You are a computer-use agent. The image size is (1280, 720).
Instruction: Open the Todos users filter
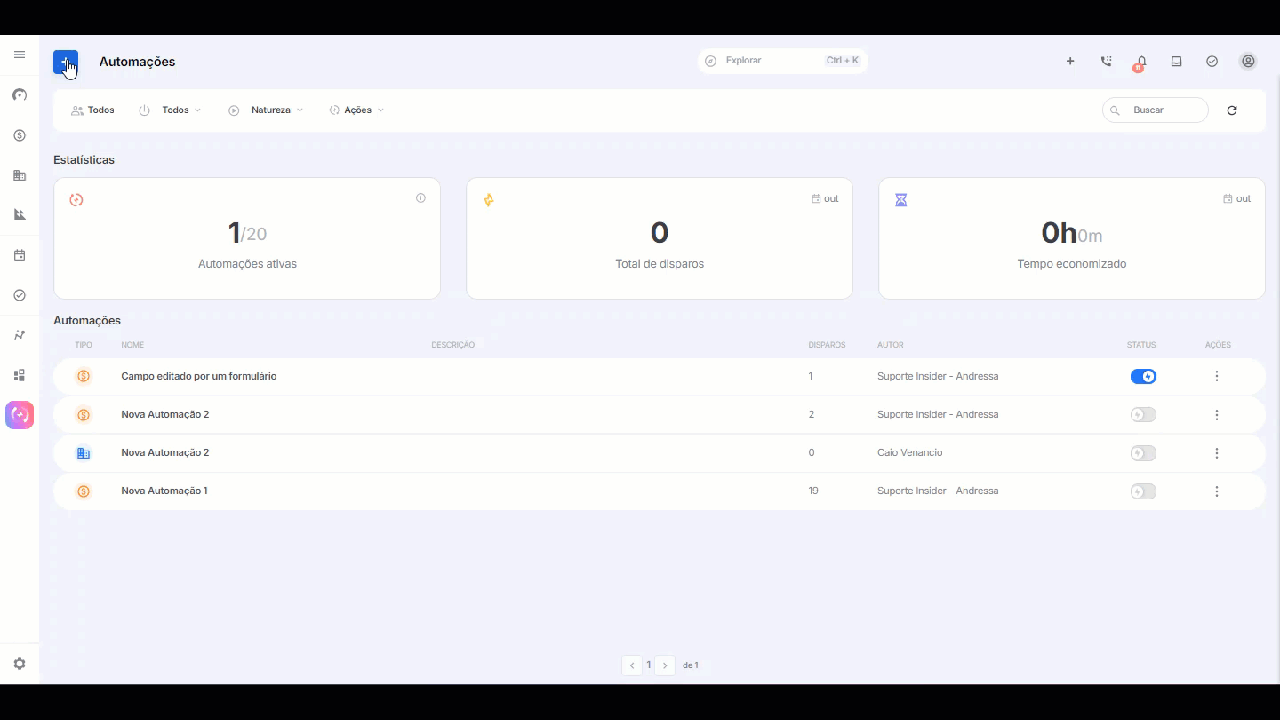[x=93, y=110]
